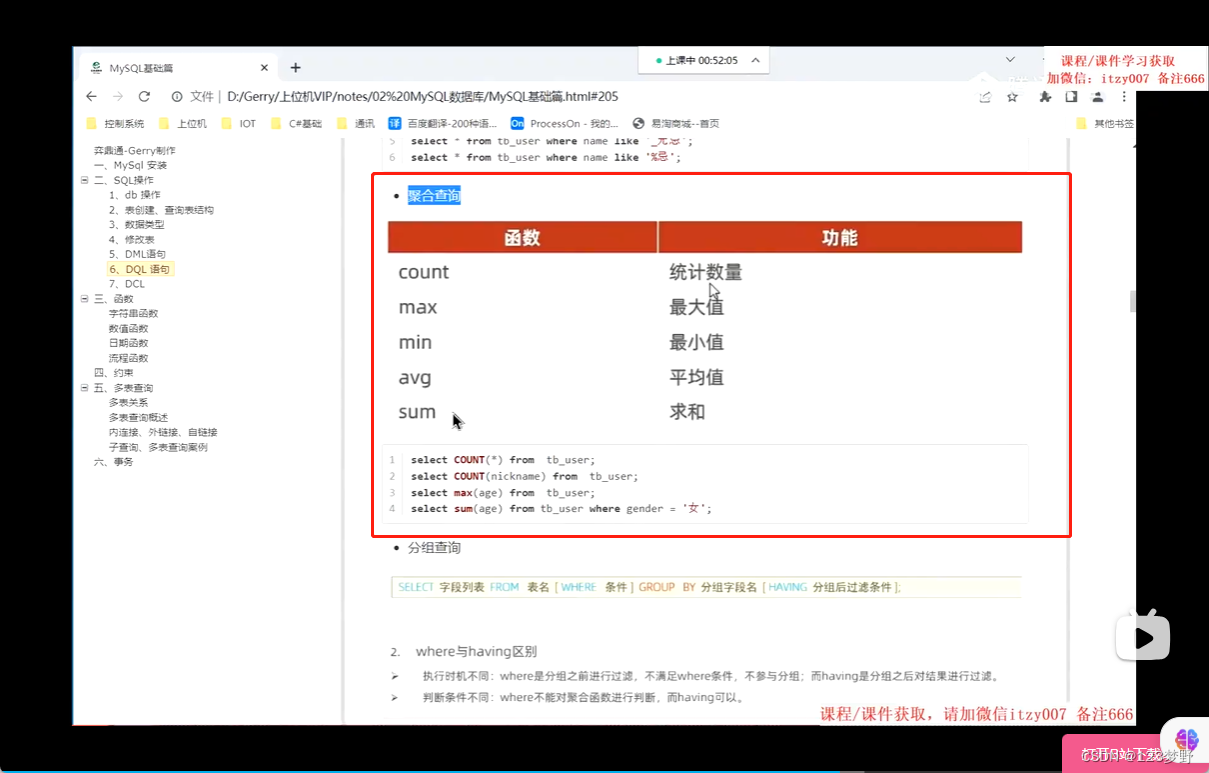This screenshot has width=1209, height=773.
Task: Open a new tab with the plus button
Action: point(295,67)
